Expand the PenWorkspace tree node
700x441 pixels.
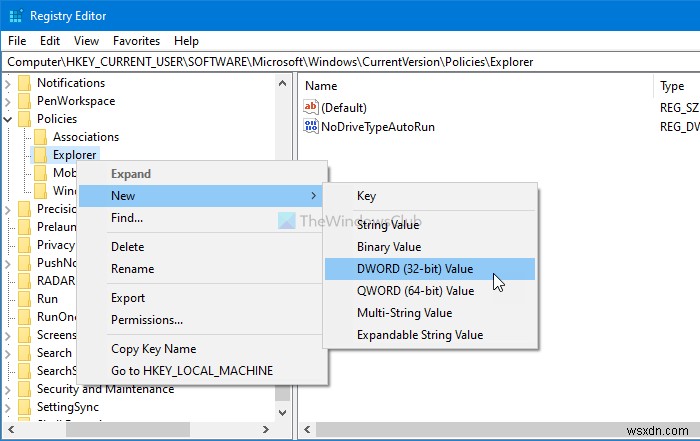(8, 101)
